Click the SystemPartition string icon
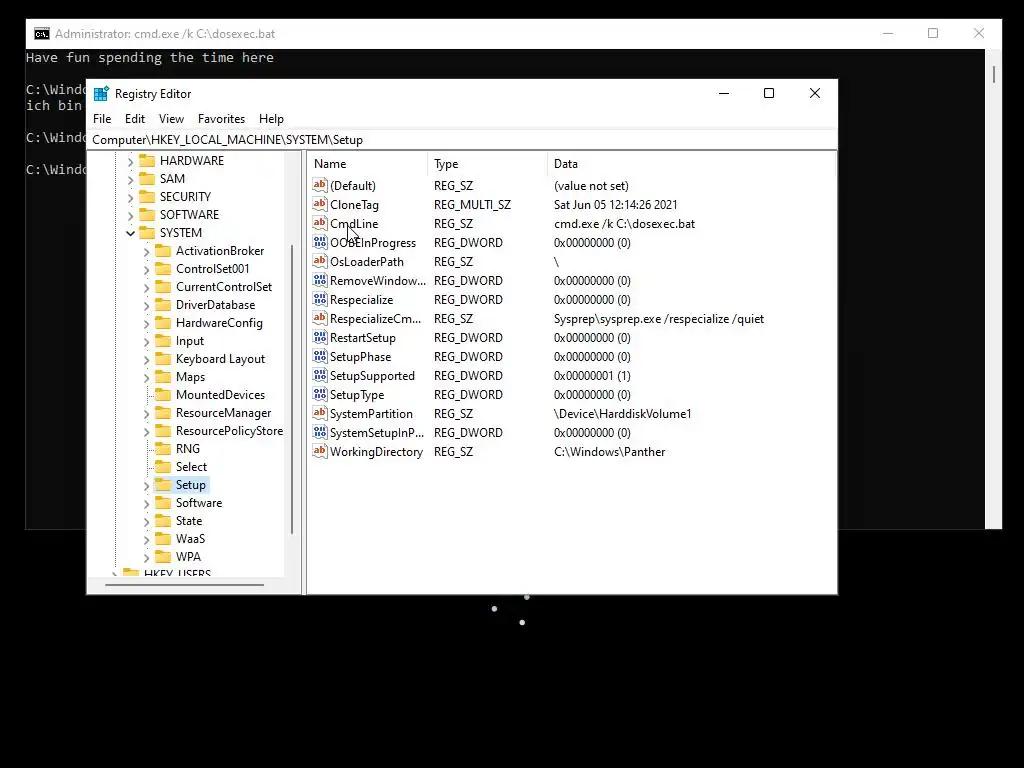The height and width of the screenshot is (768, 1024). (319, 413)
